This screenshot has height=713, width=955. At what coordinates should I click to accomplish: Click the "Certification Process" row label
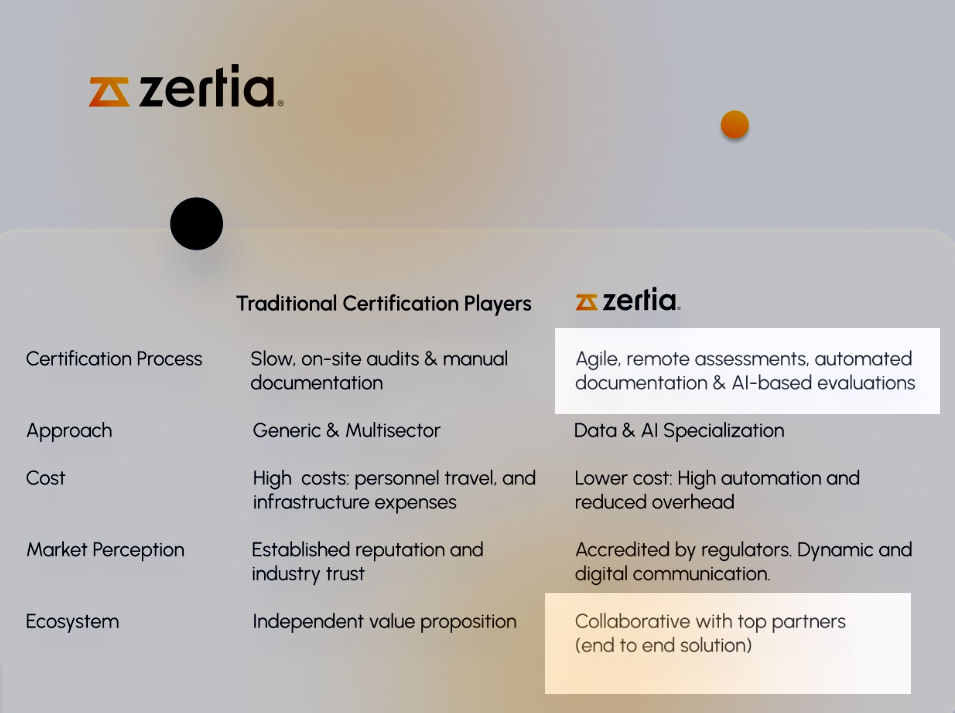point(114,359)
